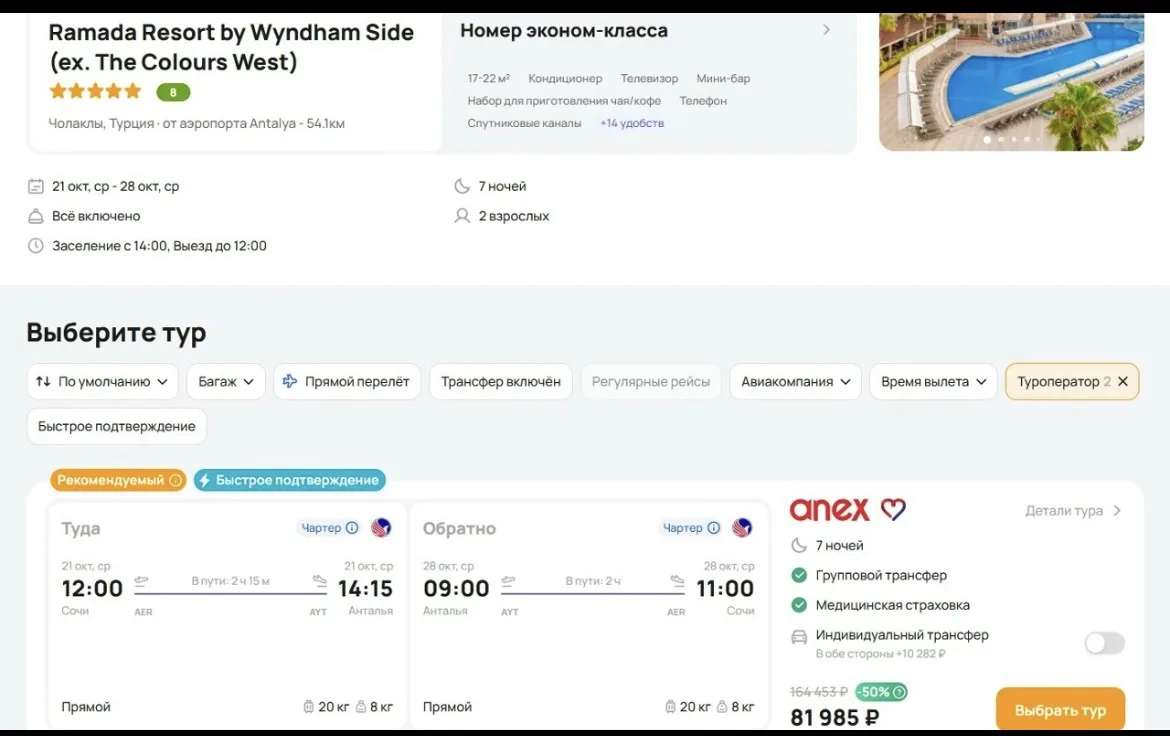The width and height of the screenshot is (1170, 736).
Task: Enable the Индивидуальный трансфер switch
Action: click(1105, 643)
